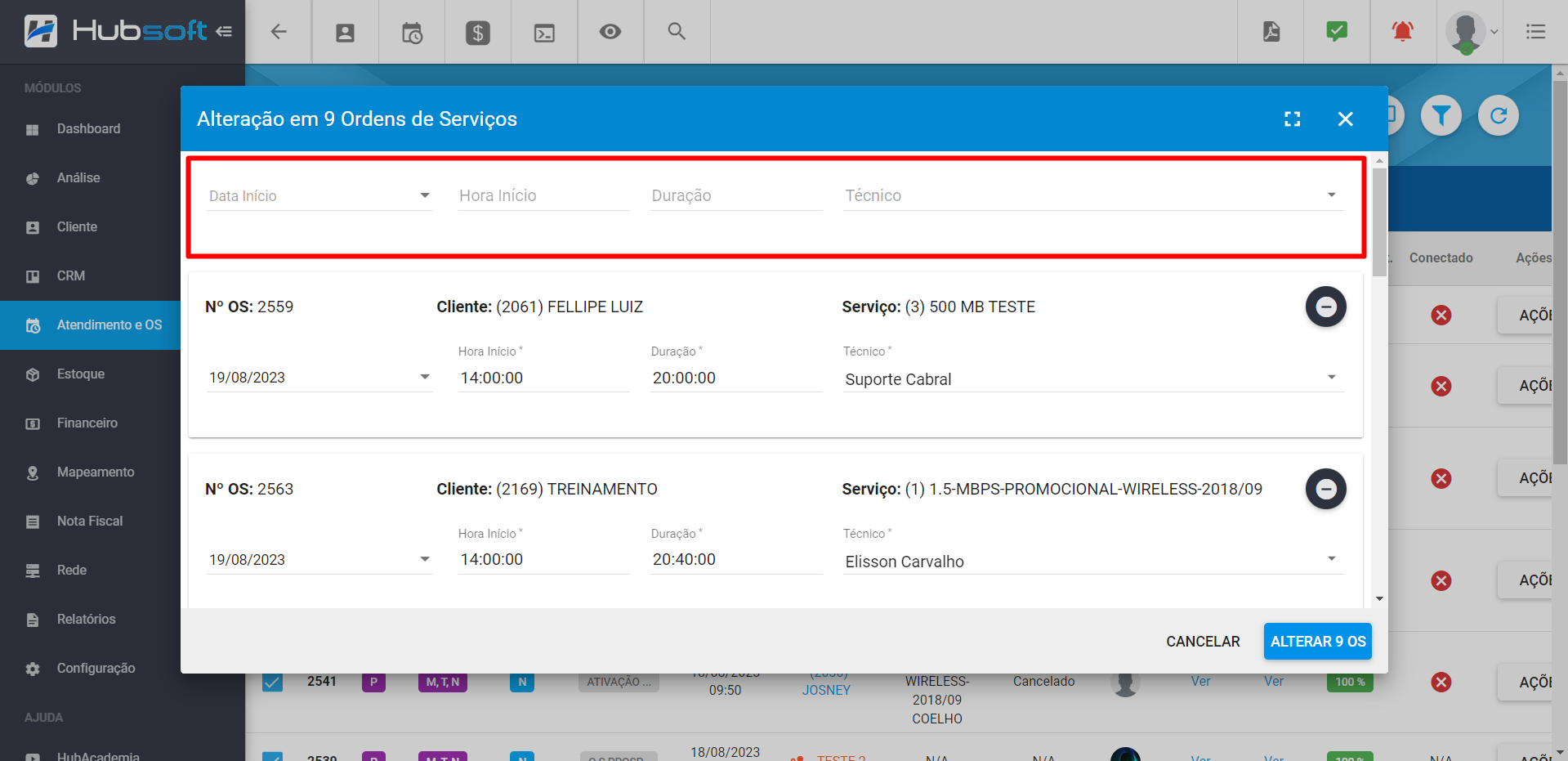Click CANCELAR to dismiss changes
This screenshot has width=1568, height=761.
point(1203,642)
